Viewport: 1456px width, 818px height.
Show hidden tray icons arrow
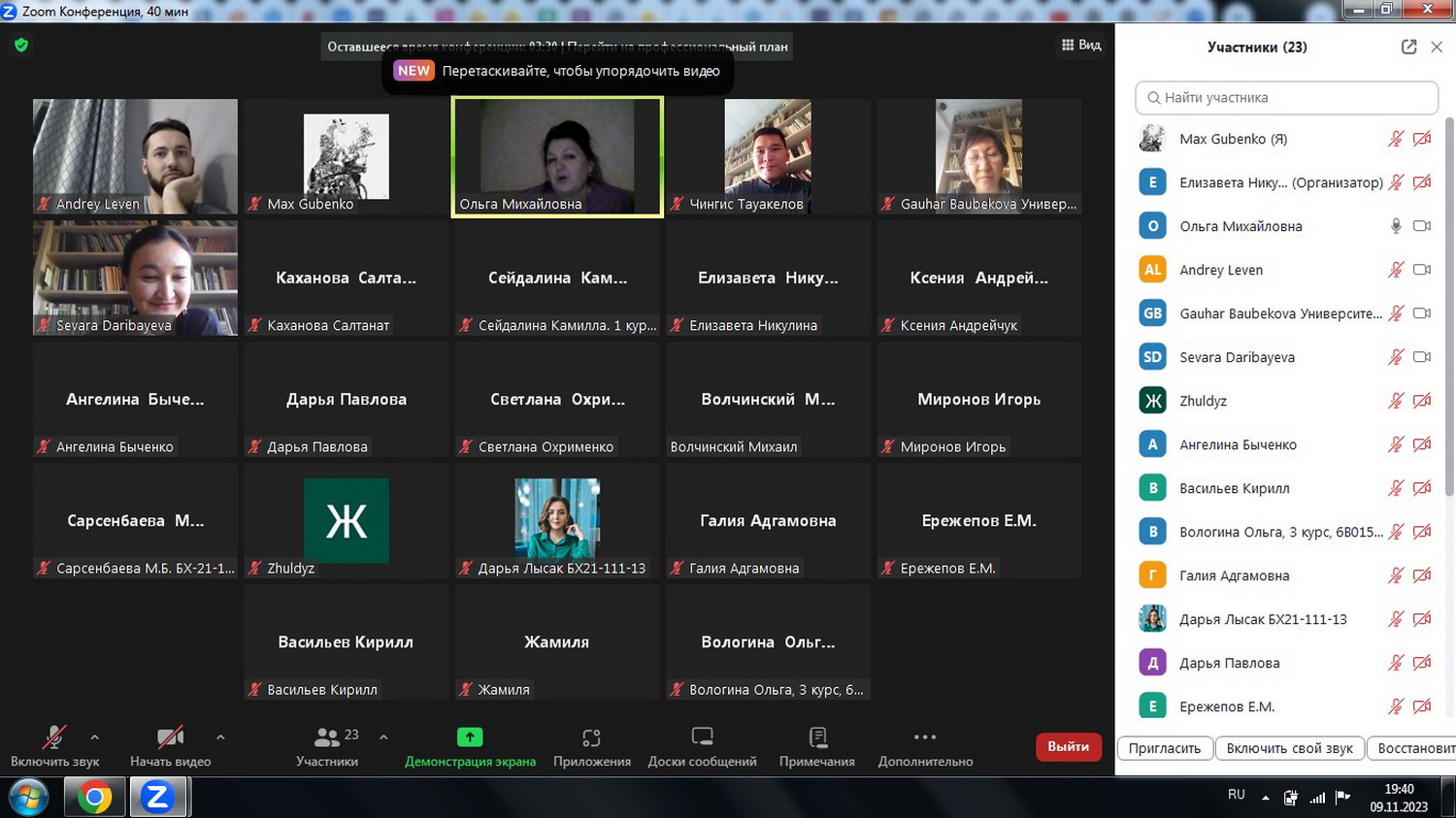click(1266, 798)
